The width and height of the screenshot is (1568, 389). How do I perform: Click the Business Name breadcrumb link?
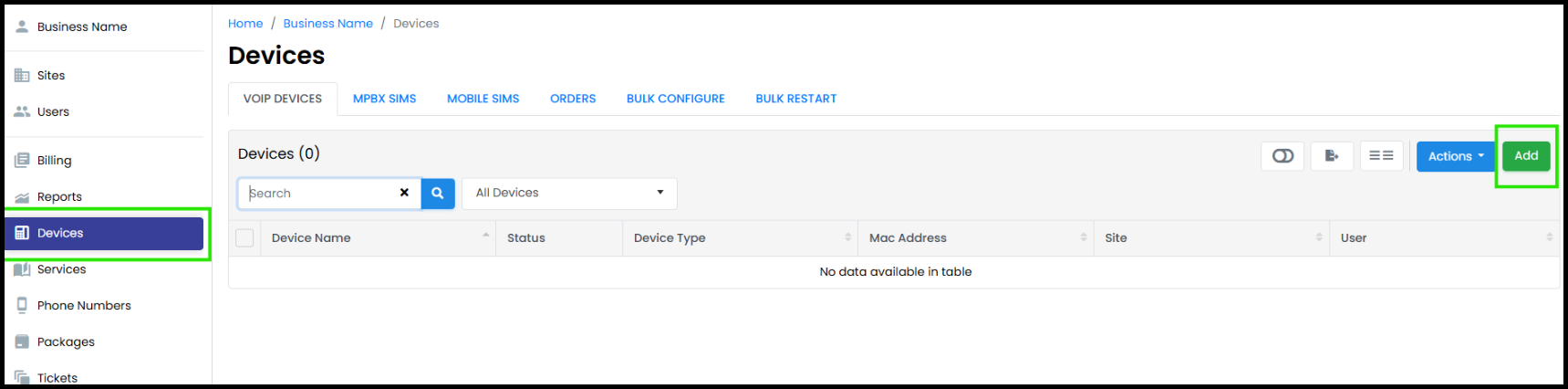(x=328, y=24)
